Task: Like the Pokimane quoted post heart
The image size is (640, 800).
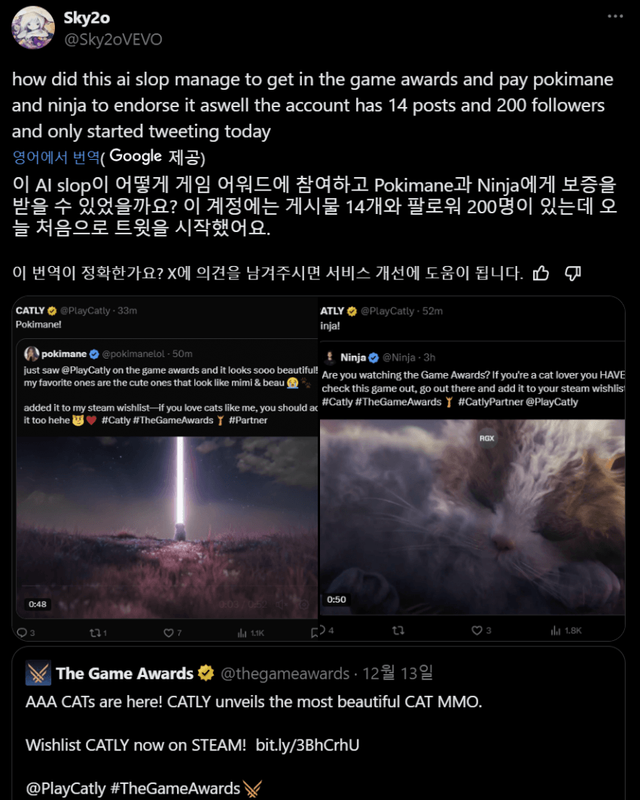Action: [x=168, y=633]
